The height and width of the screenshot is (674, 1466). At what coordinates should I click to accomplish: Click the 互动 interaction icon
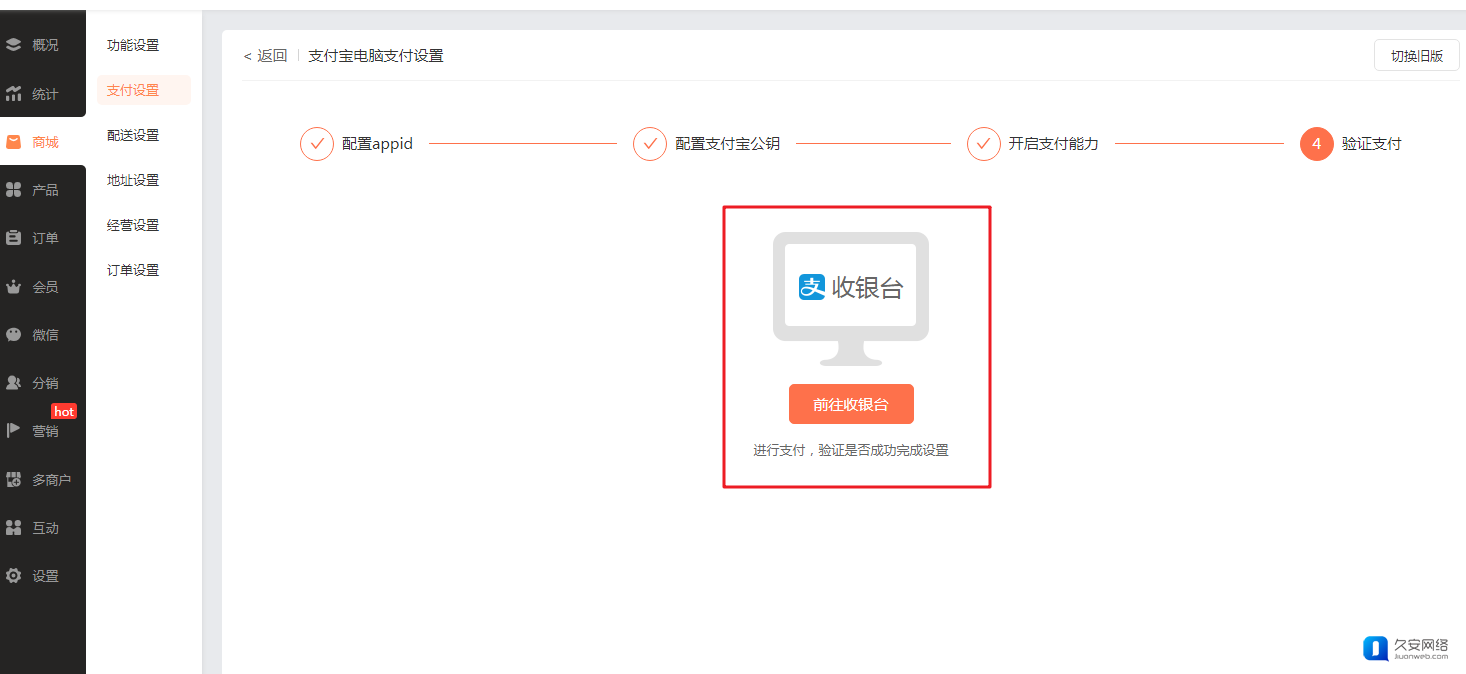[x=14, y=528]
